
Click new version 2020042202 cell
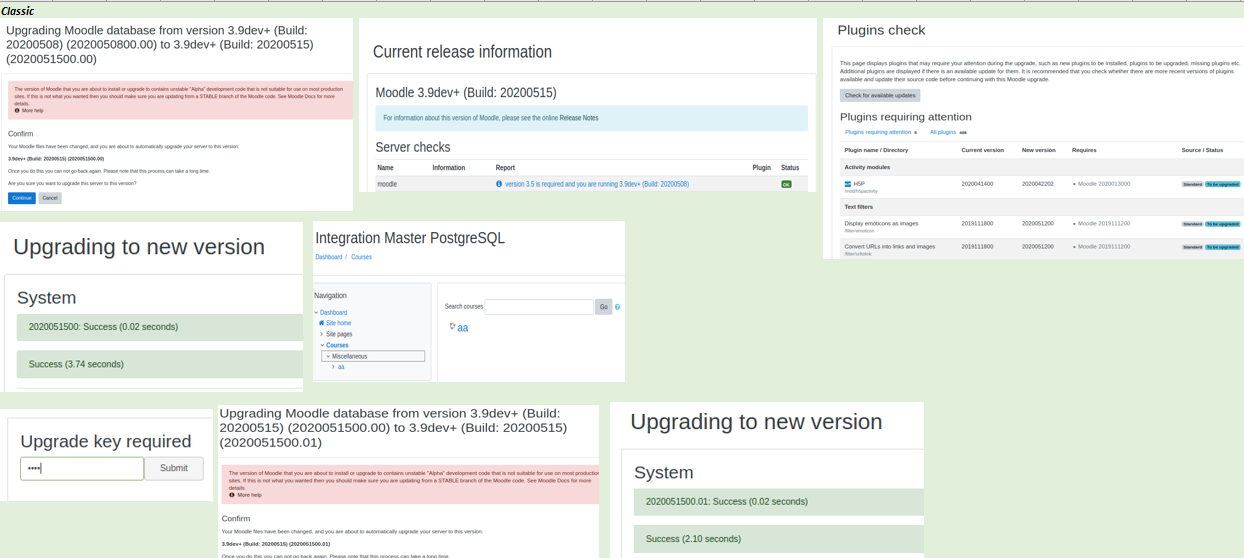coord(1038,184)
